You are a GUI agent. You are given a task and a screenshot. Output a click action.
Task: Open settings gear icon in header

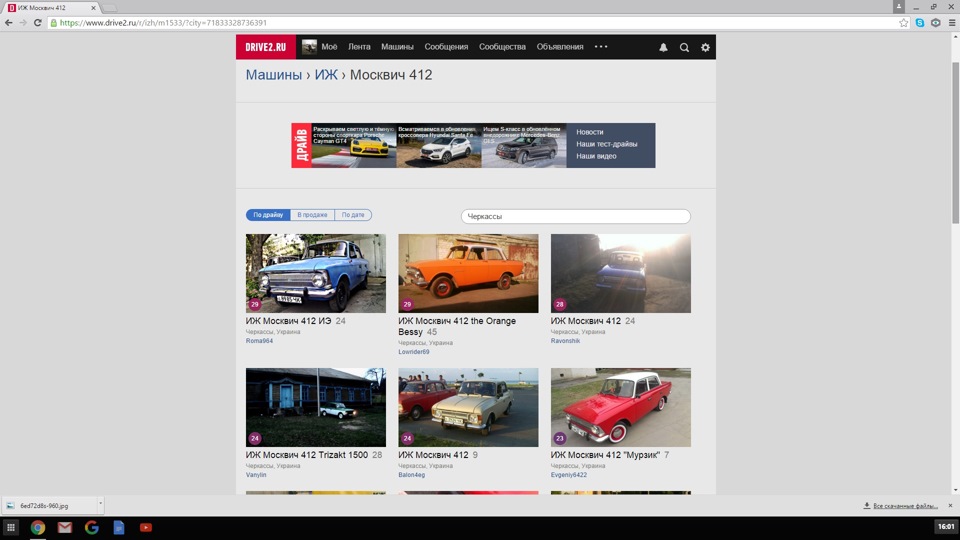(x=705, y=47)
